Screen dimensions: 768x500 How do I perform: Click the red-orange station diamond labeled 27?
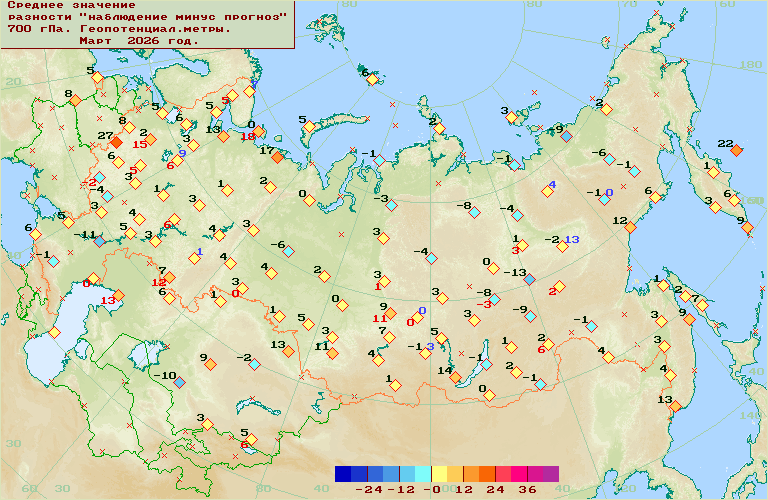[x=117, y=143]
